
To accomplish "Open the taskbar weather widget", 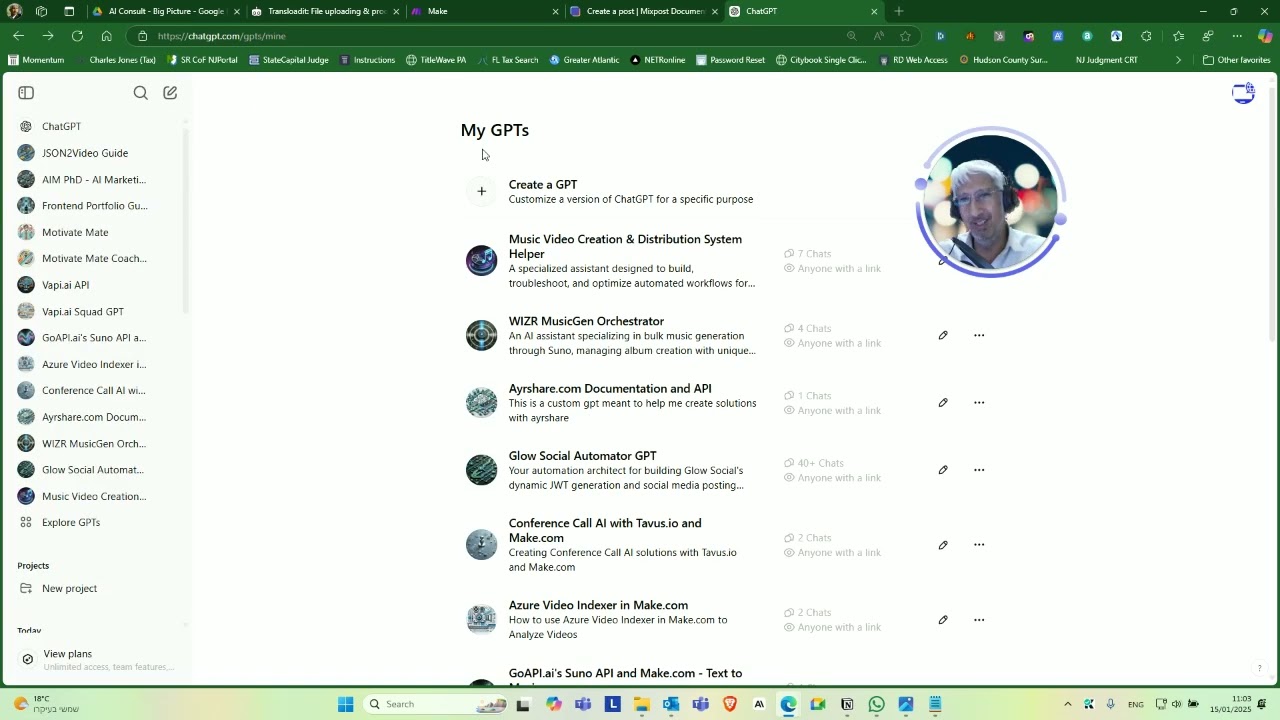I will [x=45, y=704].
